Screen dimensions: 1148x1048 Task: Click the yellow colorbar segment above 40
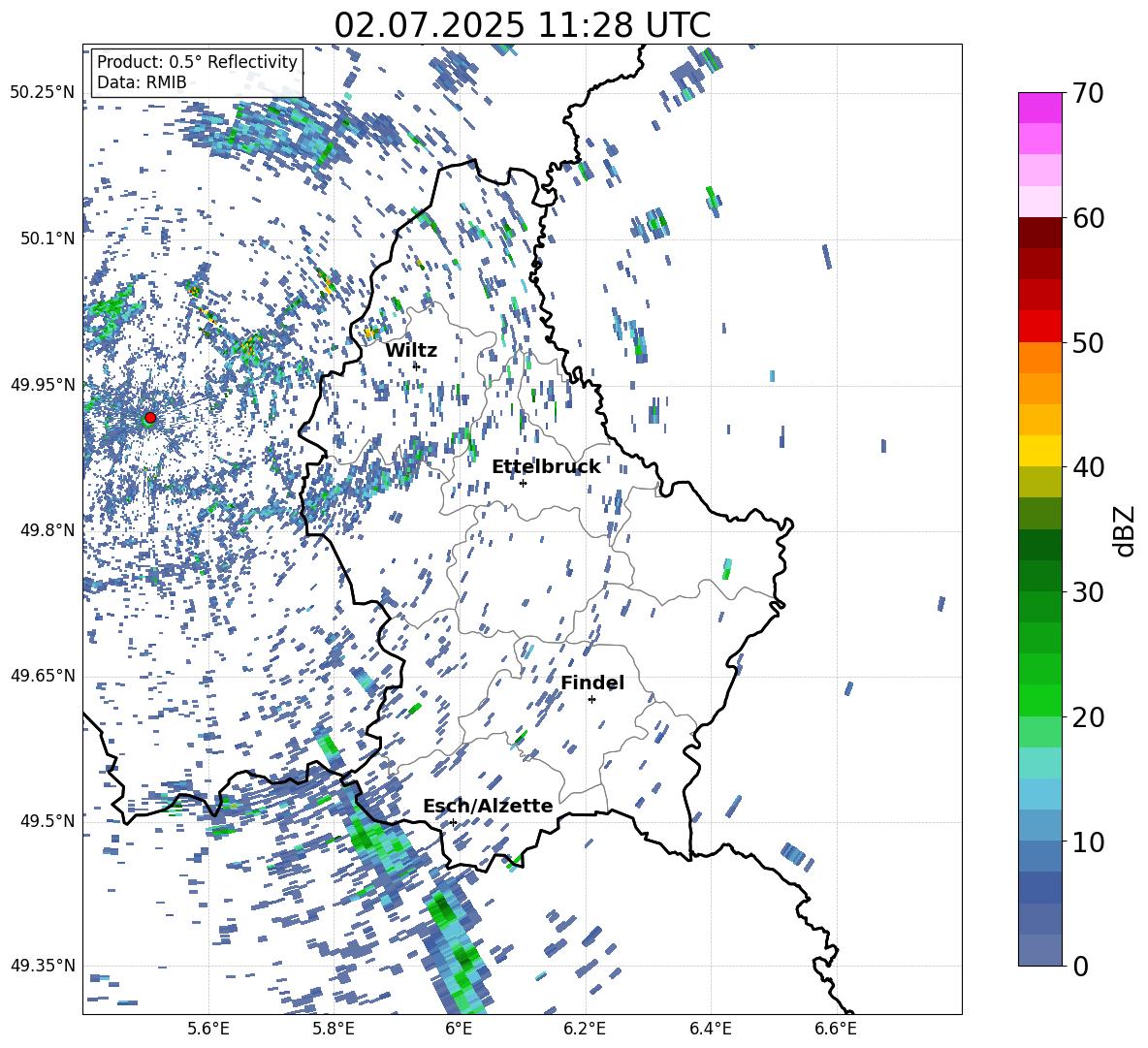(x=1039, y=451)
